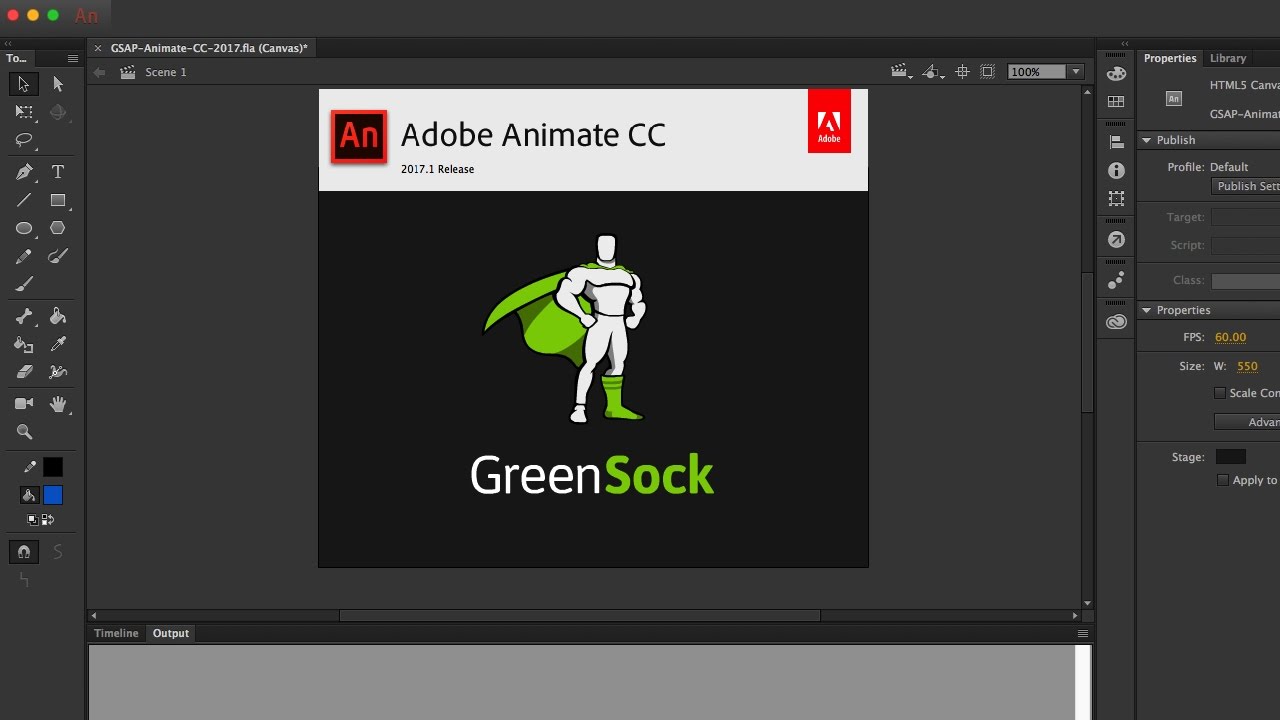
Task: Click the stage width value 550
Action: (1247, 366)
